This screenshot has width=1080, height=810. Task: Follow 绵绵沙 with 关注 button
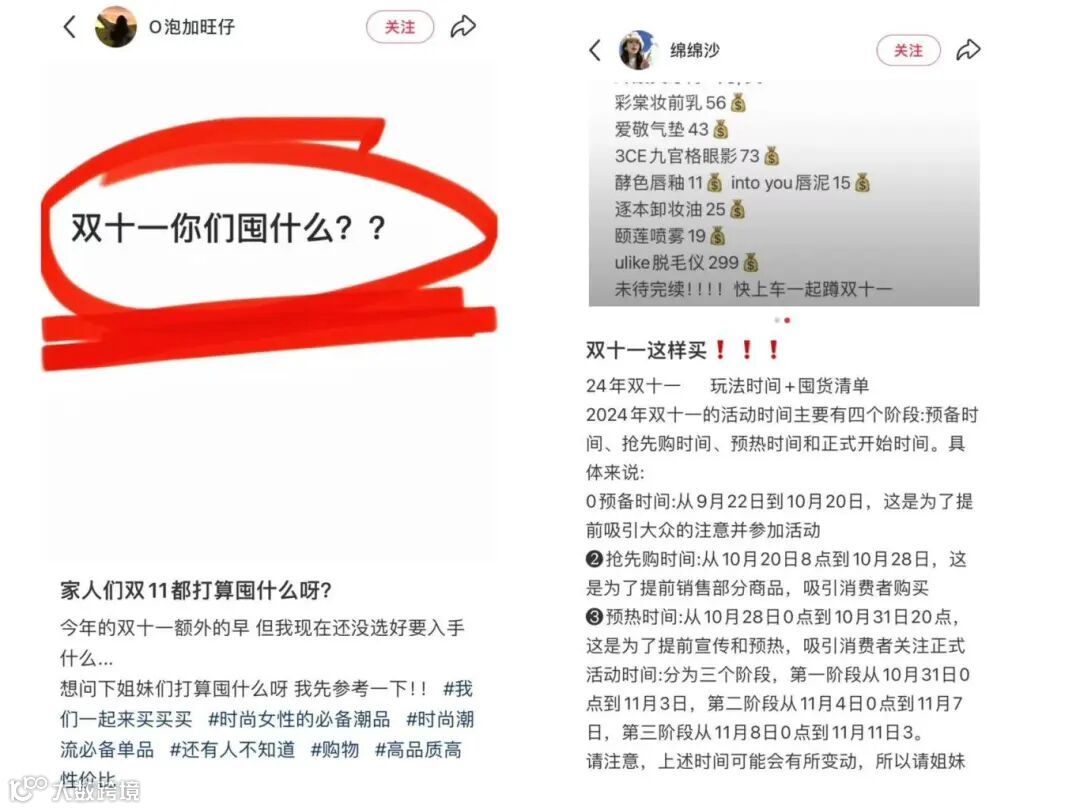(908, 50)
